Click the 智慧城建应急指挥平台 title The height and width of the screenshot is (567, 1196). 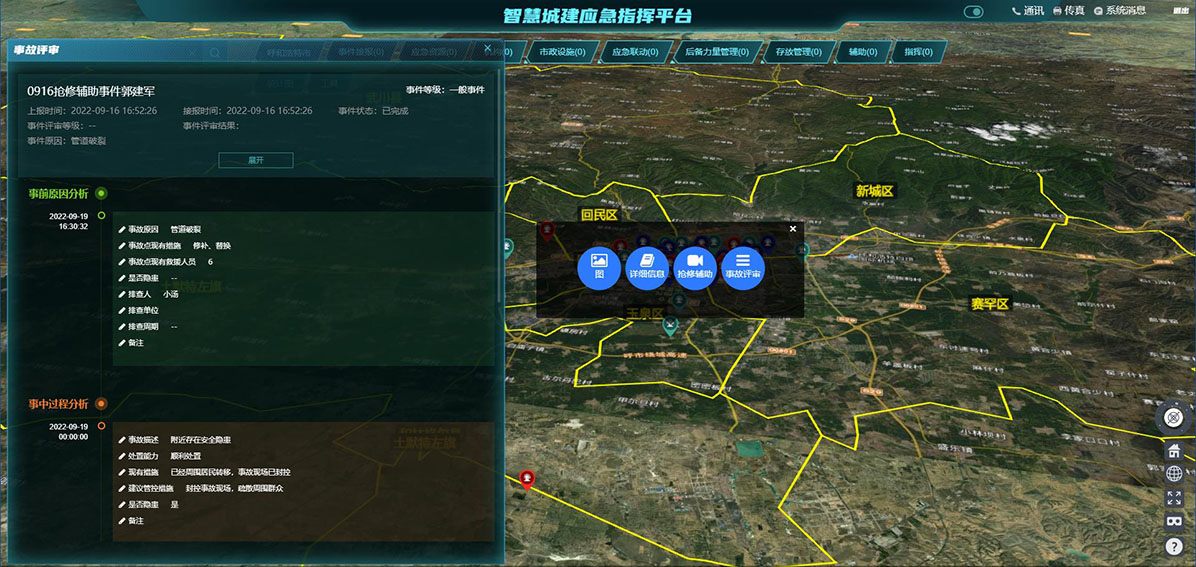[598, 16]
